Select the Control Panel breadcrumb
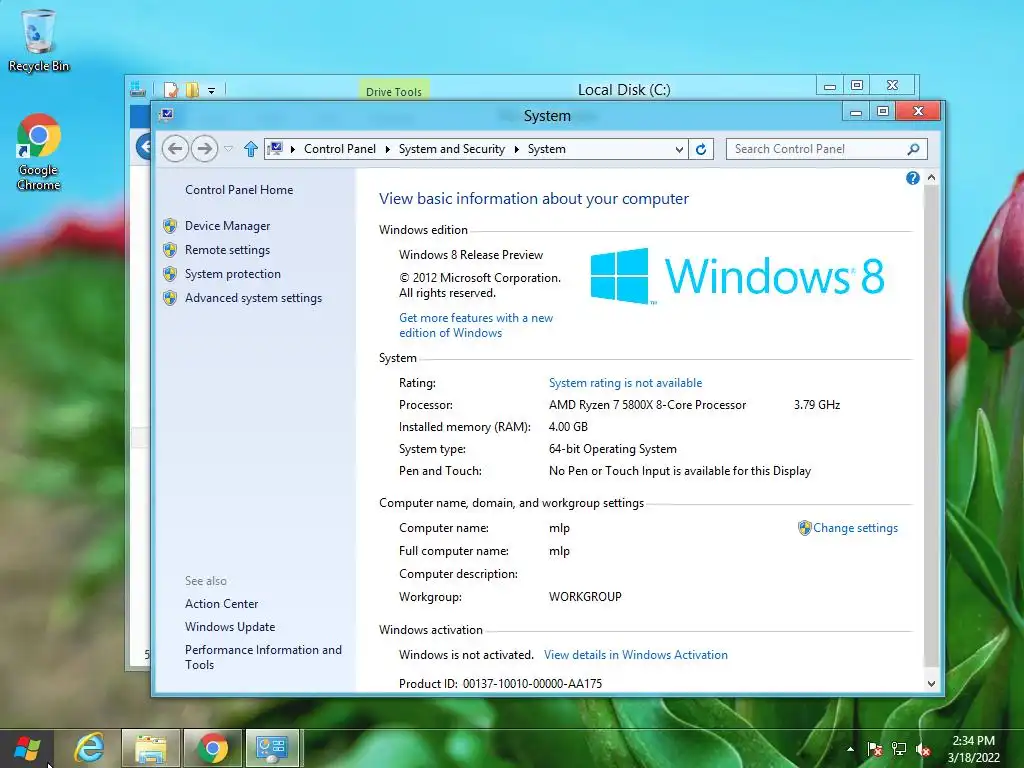Screen dimensions: 1024x768 [x=340, y=149]
